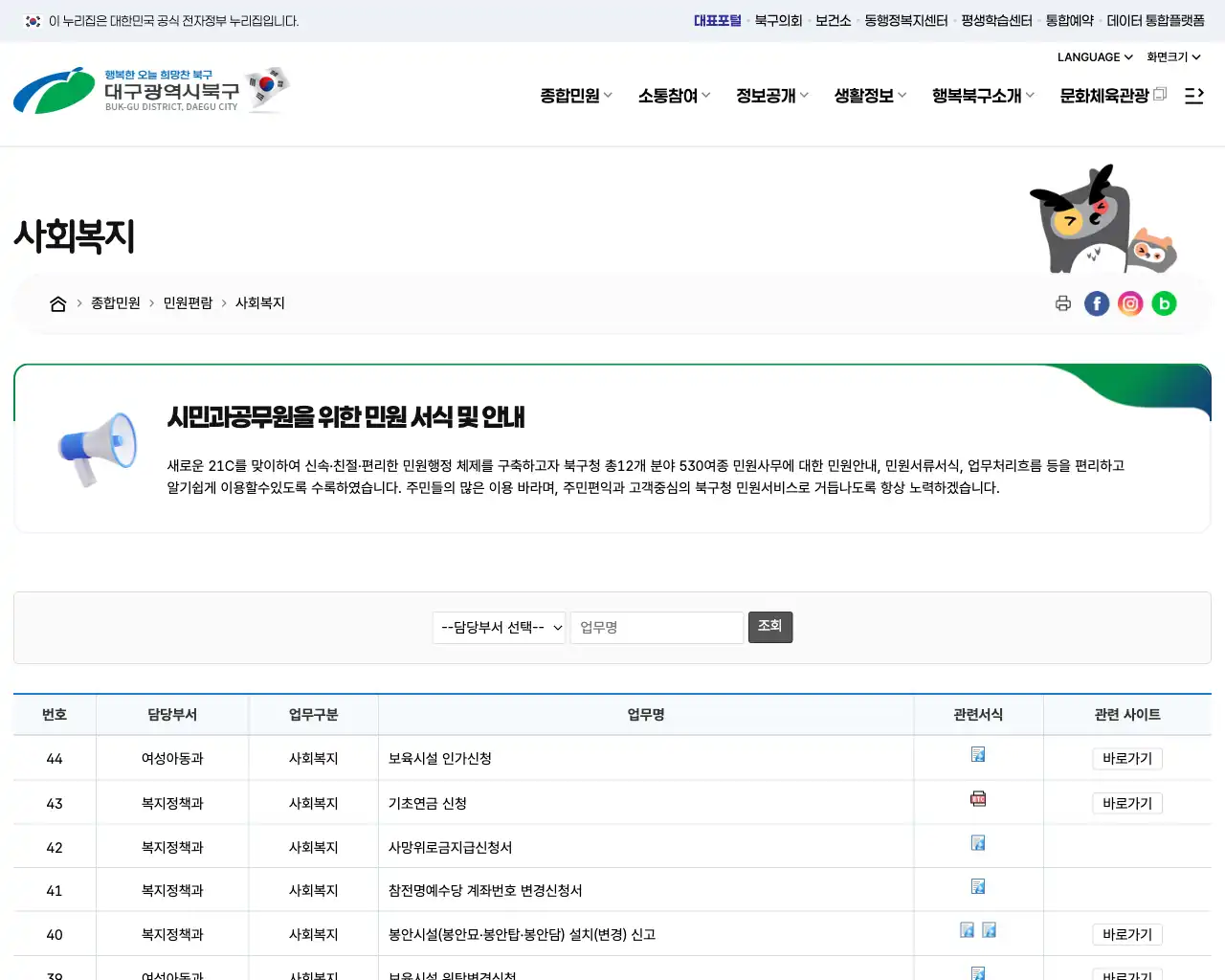1225x980 pixels.
Task: Go to 종합민원 in breadcrumb
Action: tap(116, 303)
